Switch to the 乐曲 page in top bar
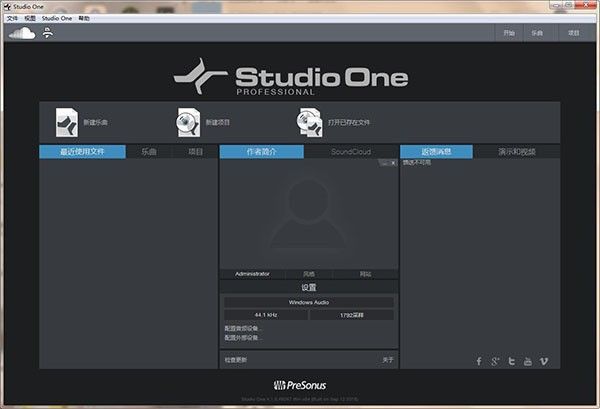 pyautogui.click(x=537, y=33)
